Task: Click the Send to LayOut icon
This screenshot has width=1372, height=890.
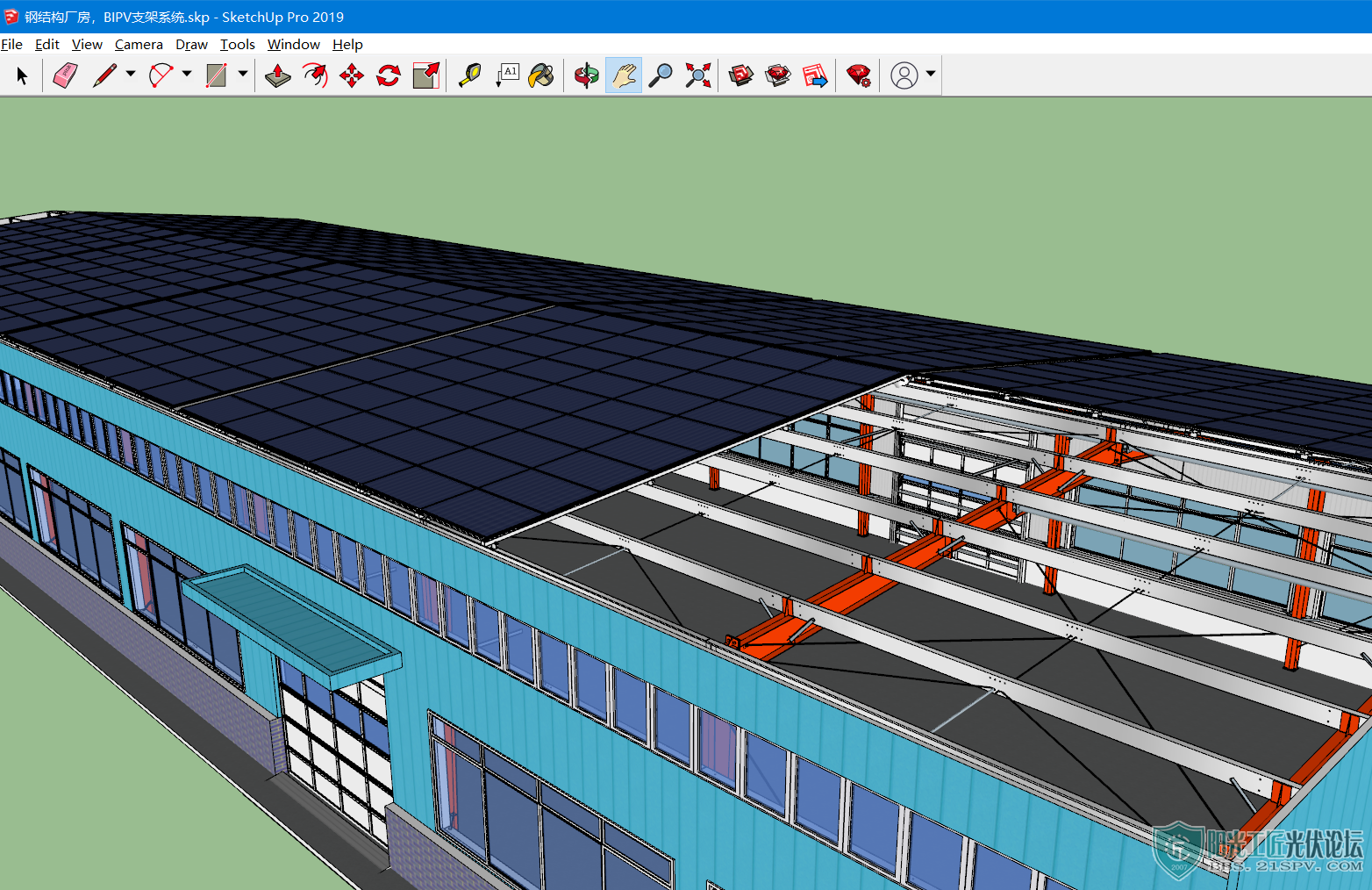Action: (x=815, y=75)
